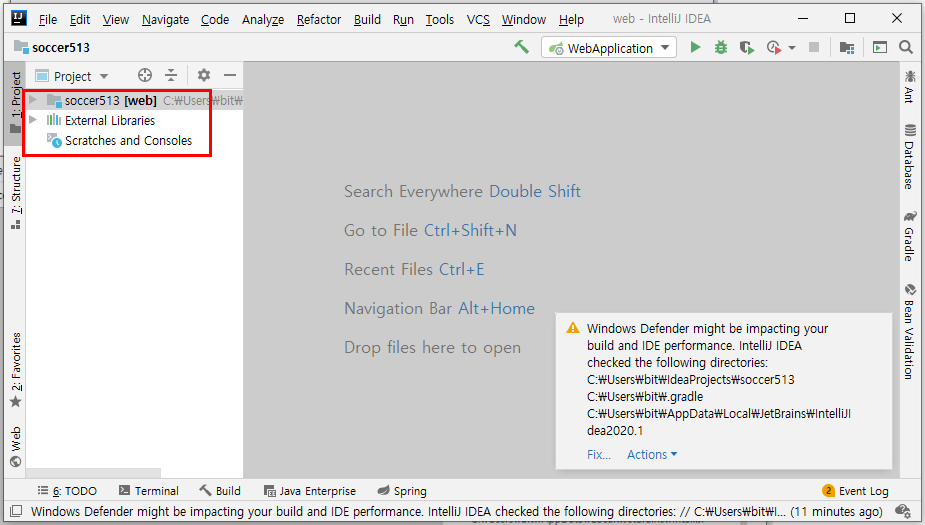This screenshot has width=925, height=525.
Task: Click the Windows Defender status bar message
Action: click(x=457, y=511)
